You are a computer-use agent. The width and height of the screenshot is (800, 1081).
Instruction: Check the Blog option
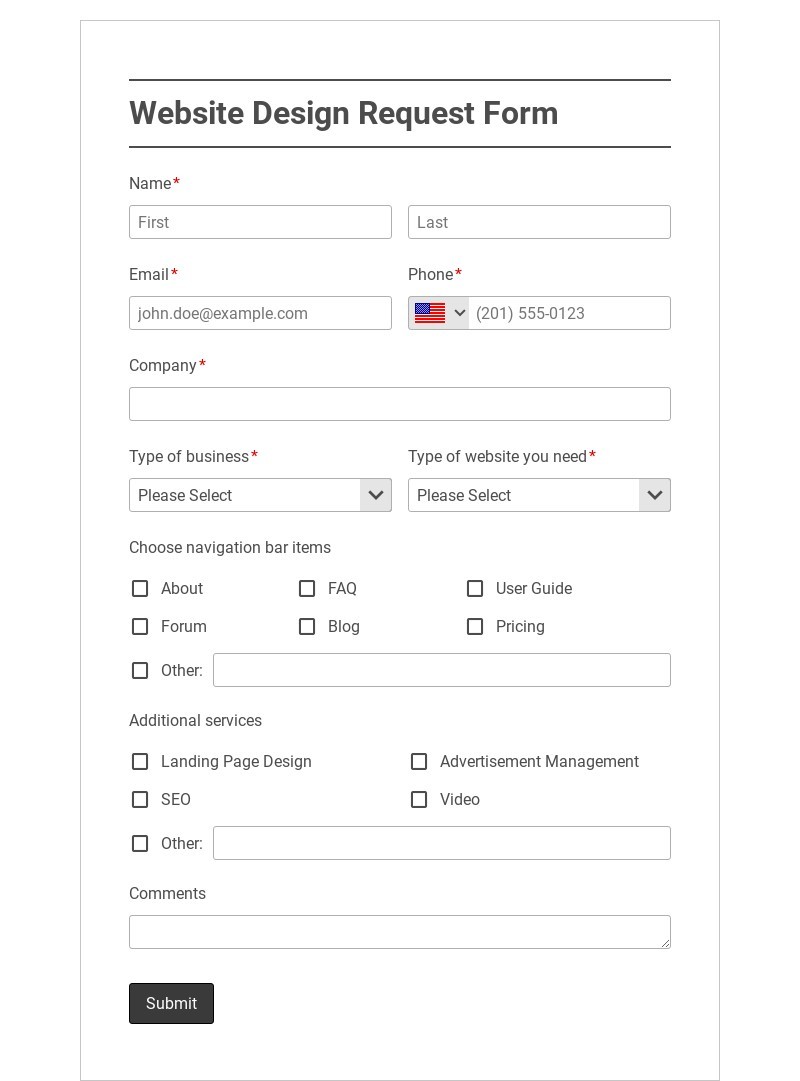click(307, 627)
